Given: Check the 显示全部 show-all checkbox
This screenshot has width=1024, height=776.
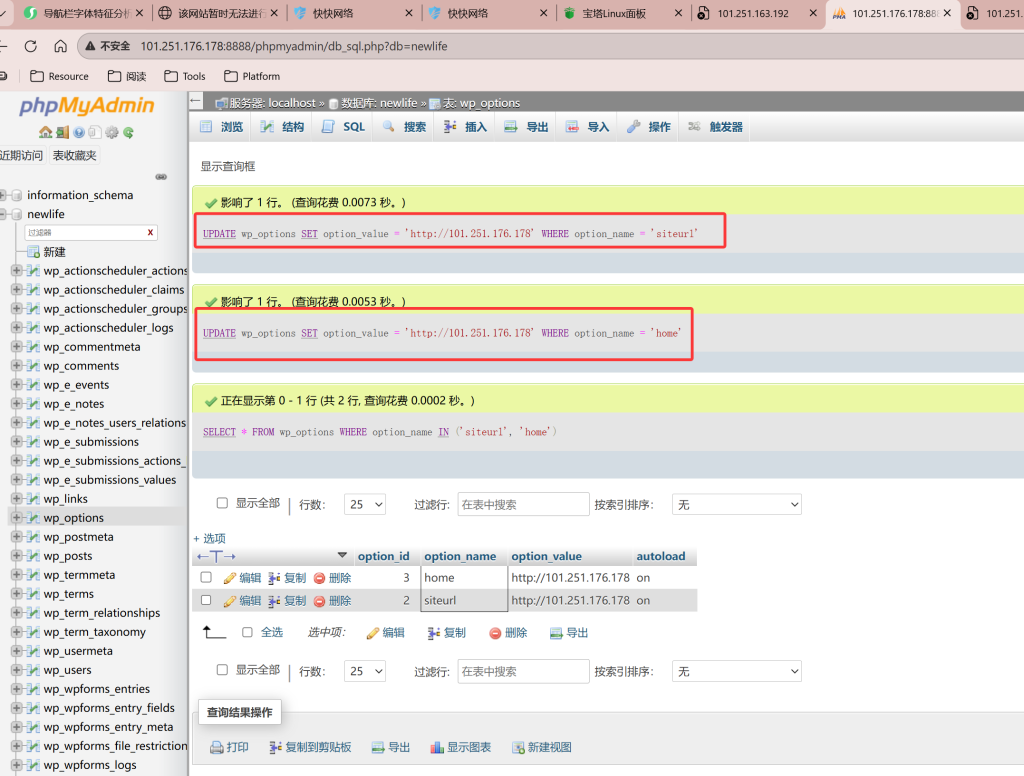Looking at the screenshot, I should click(x=220, y=503).
